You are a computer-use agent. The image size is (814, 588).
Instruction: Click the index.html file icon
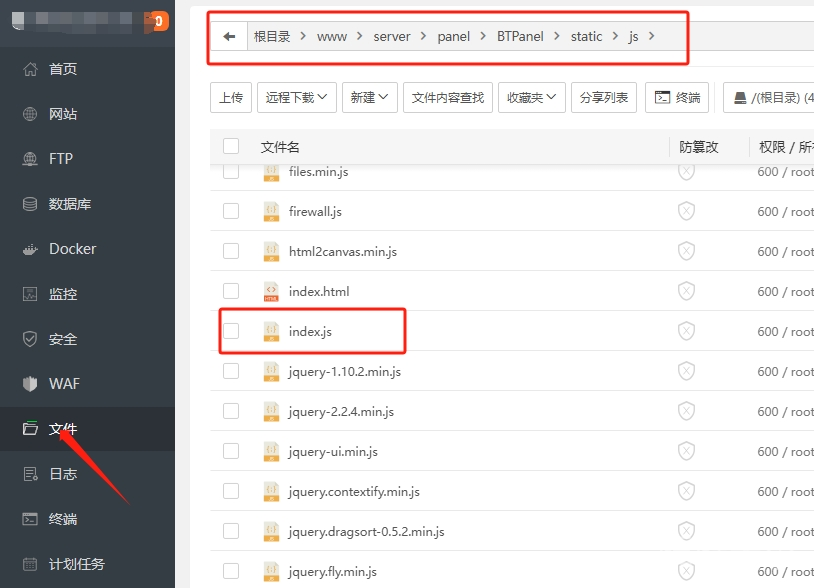pyautogui.click(x=271, y=291)
